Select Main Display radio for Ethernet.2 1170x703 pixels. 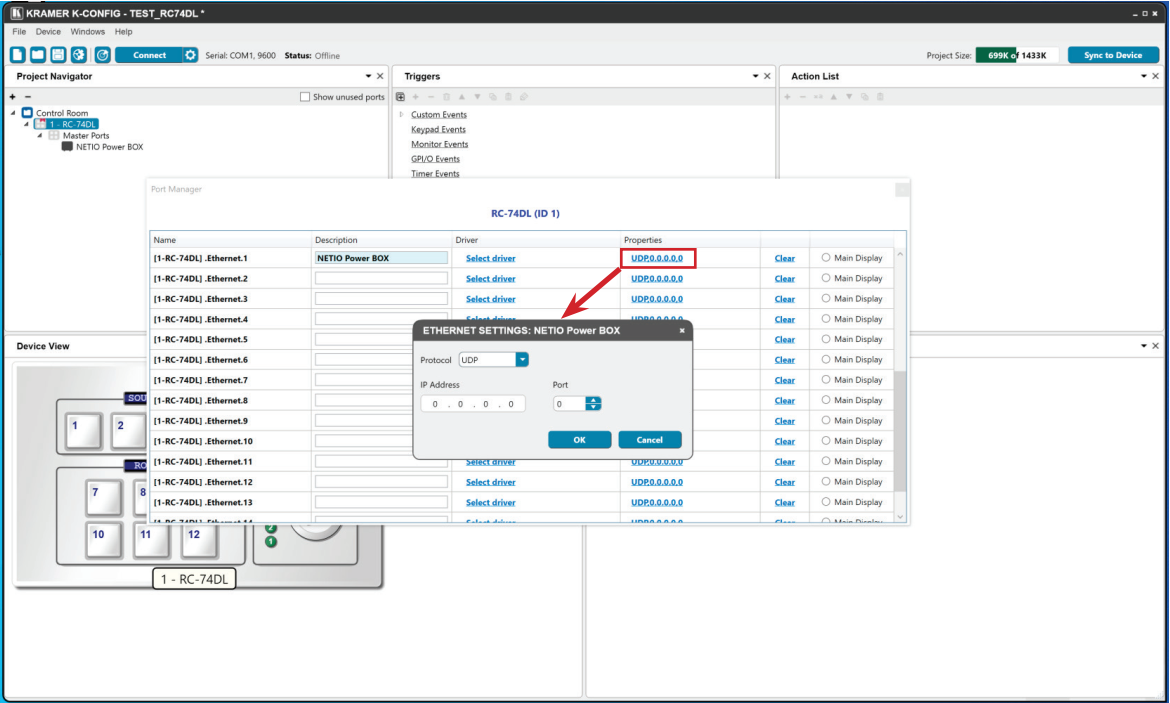[826, 278]
